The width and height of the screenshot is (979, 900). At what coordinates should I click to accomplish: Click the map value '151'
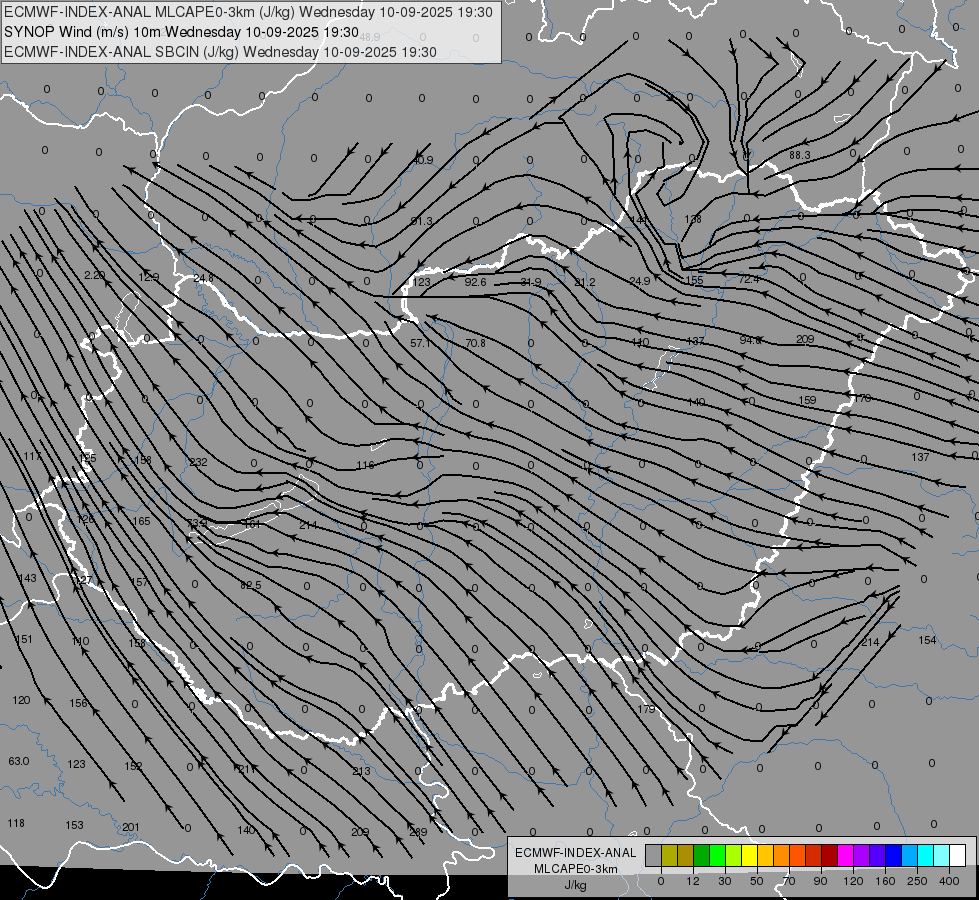coord(23,640)
